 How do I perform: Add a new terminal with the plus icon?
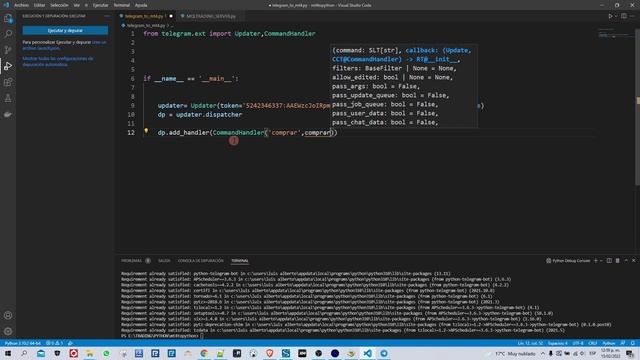tap(596, 260)
